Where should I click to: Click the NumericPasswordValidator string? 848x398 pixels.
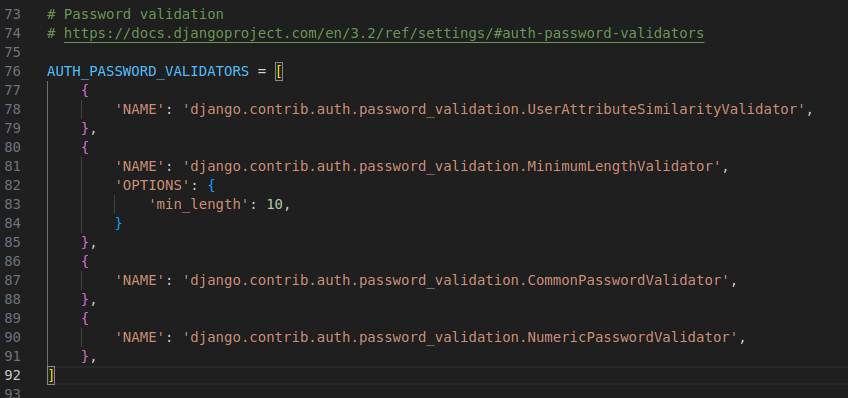point(460,337)
